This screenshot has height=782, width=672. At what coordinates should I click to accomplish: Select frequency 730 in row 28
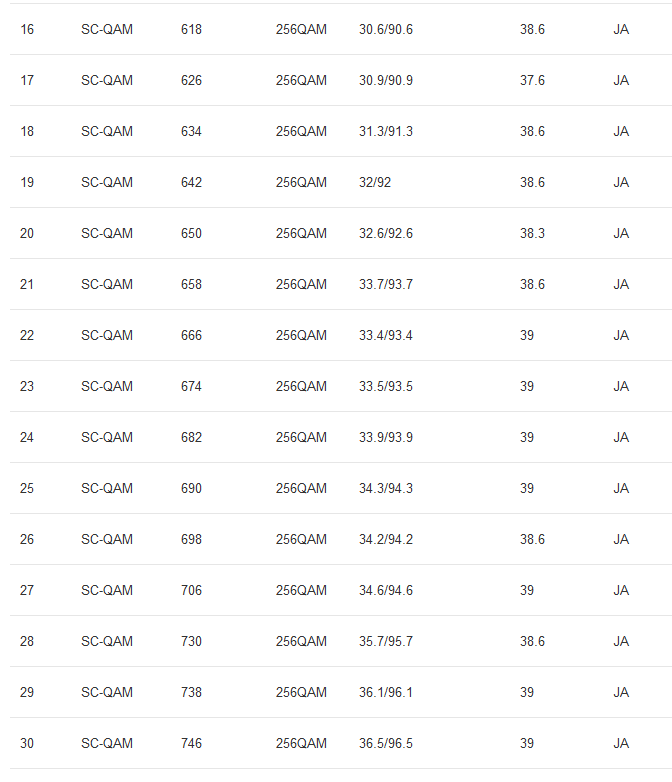[x=191, y=642]
